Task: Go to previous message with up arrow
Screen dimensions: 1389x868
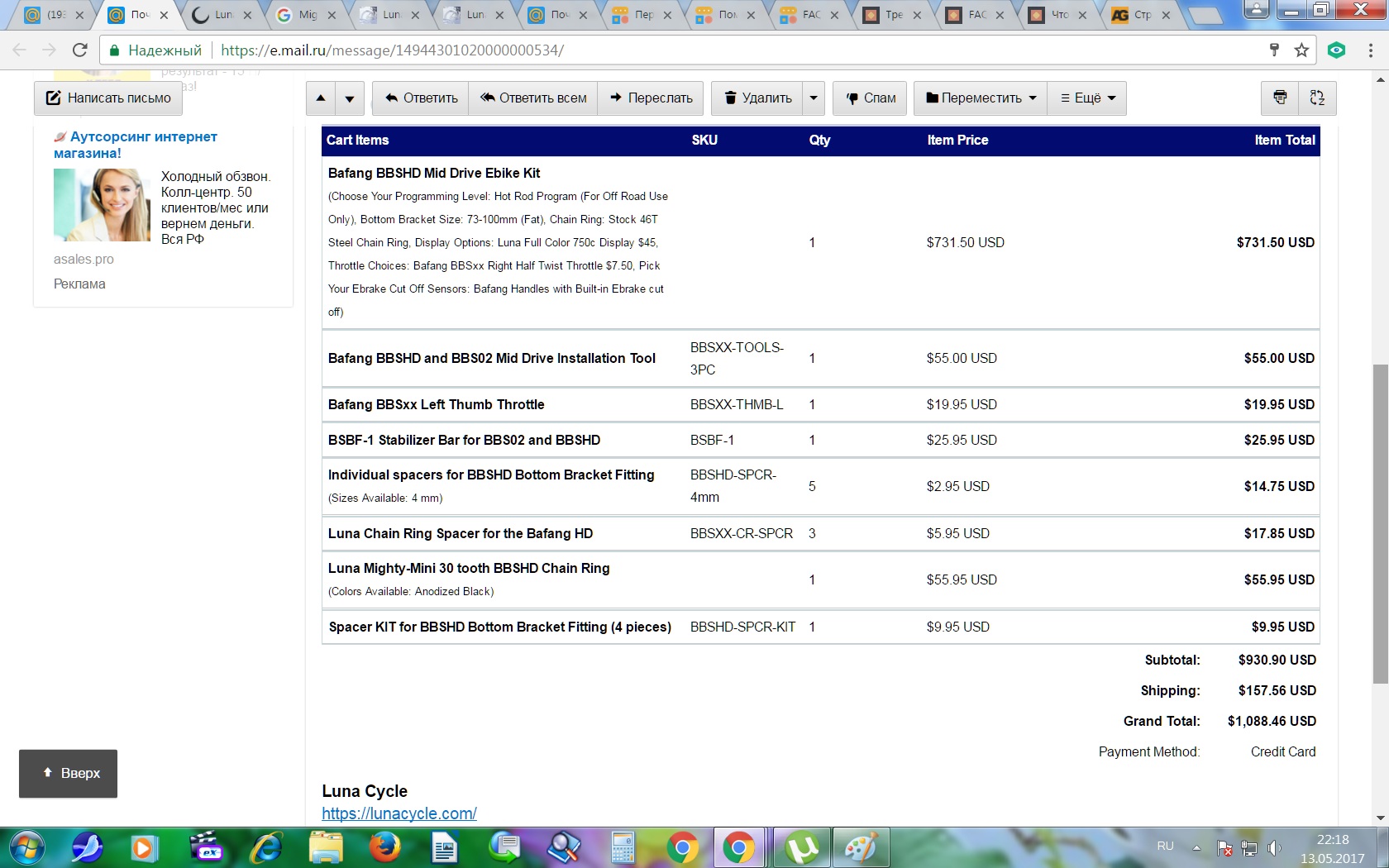Action: tap(321, 98)
